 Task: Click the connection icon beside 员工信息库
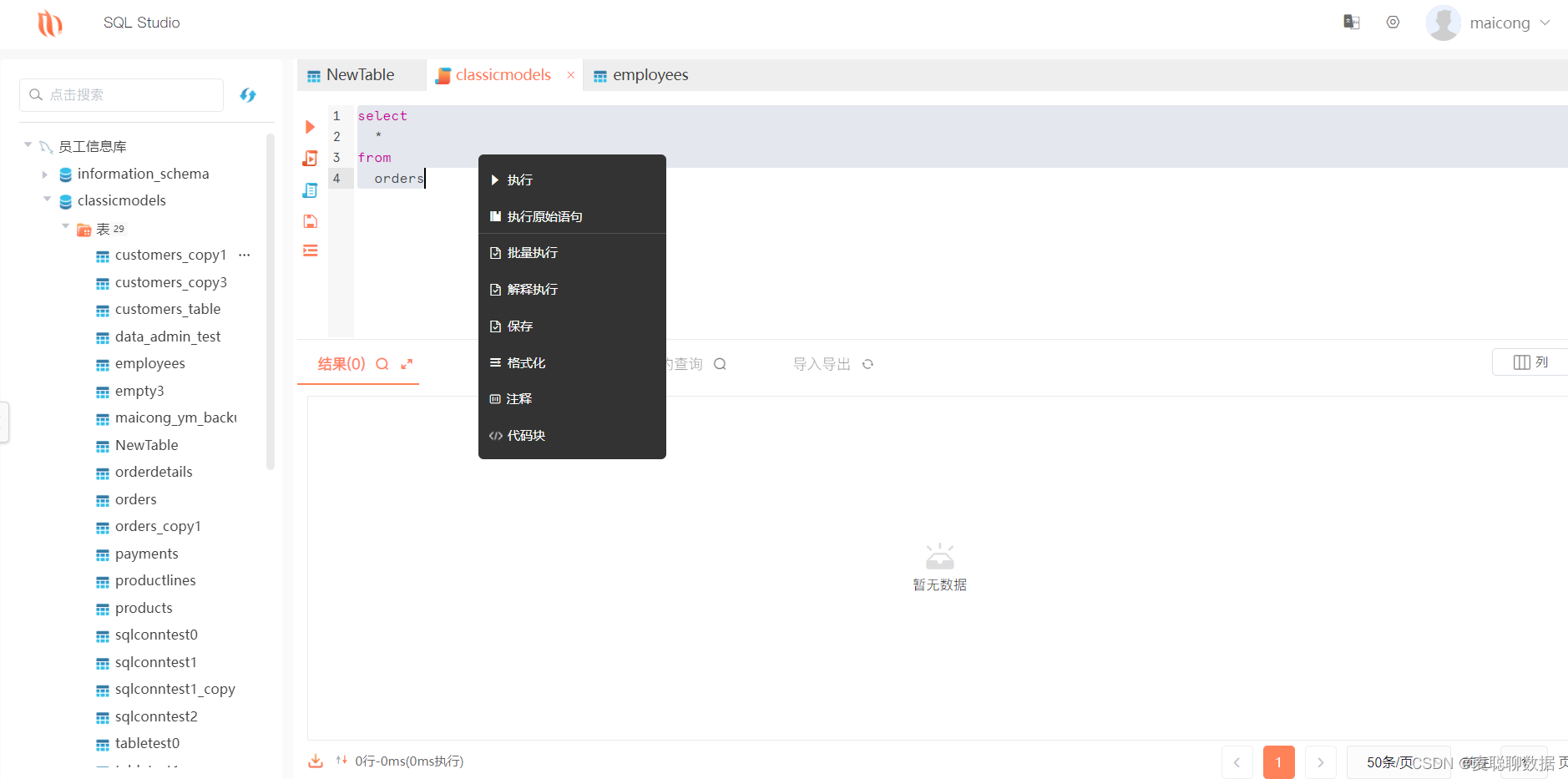coord(46,147)
